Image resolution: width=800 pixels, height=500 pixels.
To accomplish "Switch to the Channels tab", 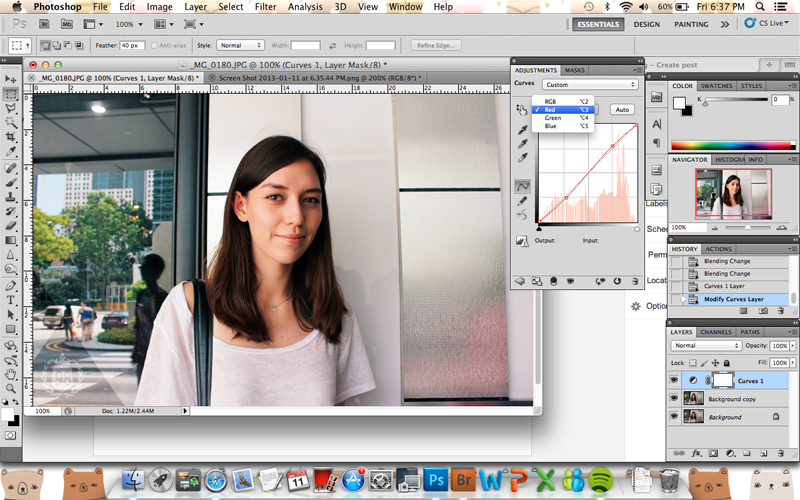I will point(716,332).
